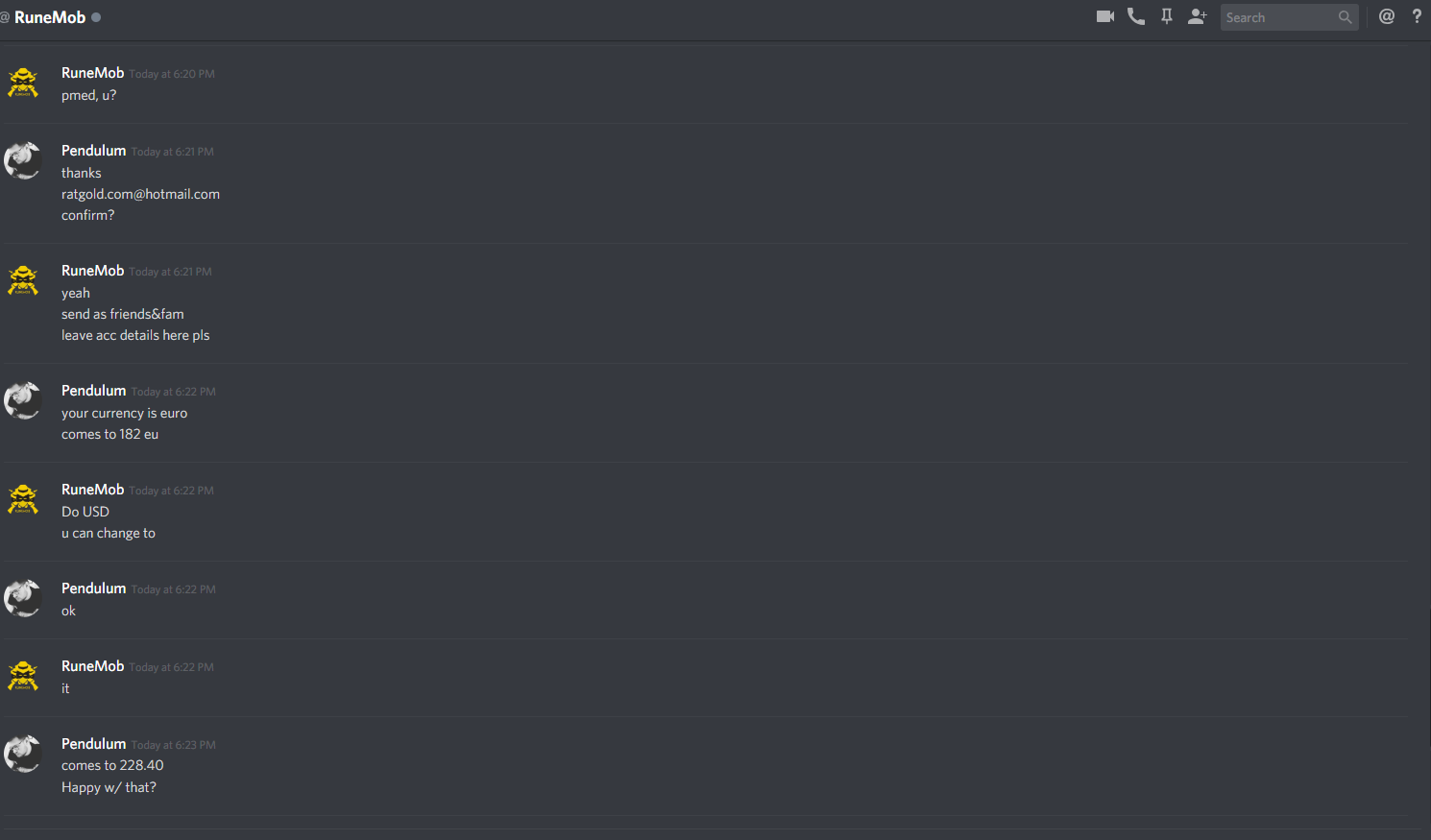Click Pendulum username above "comes to 228.40"
Viewport: 1431px width, 840px height.
coord(94,744)
